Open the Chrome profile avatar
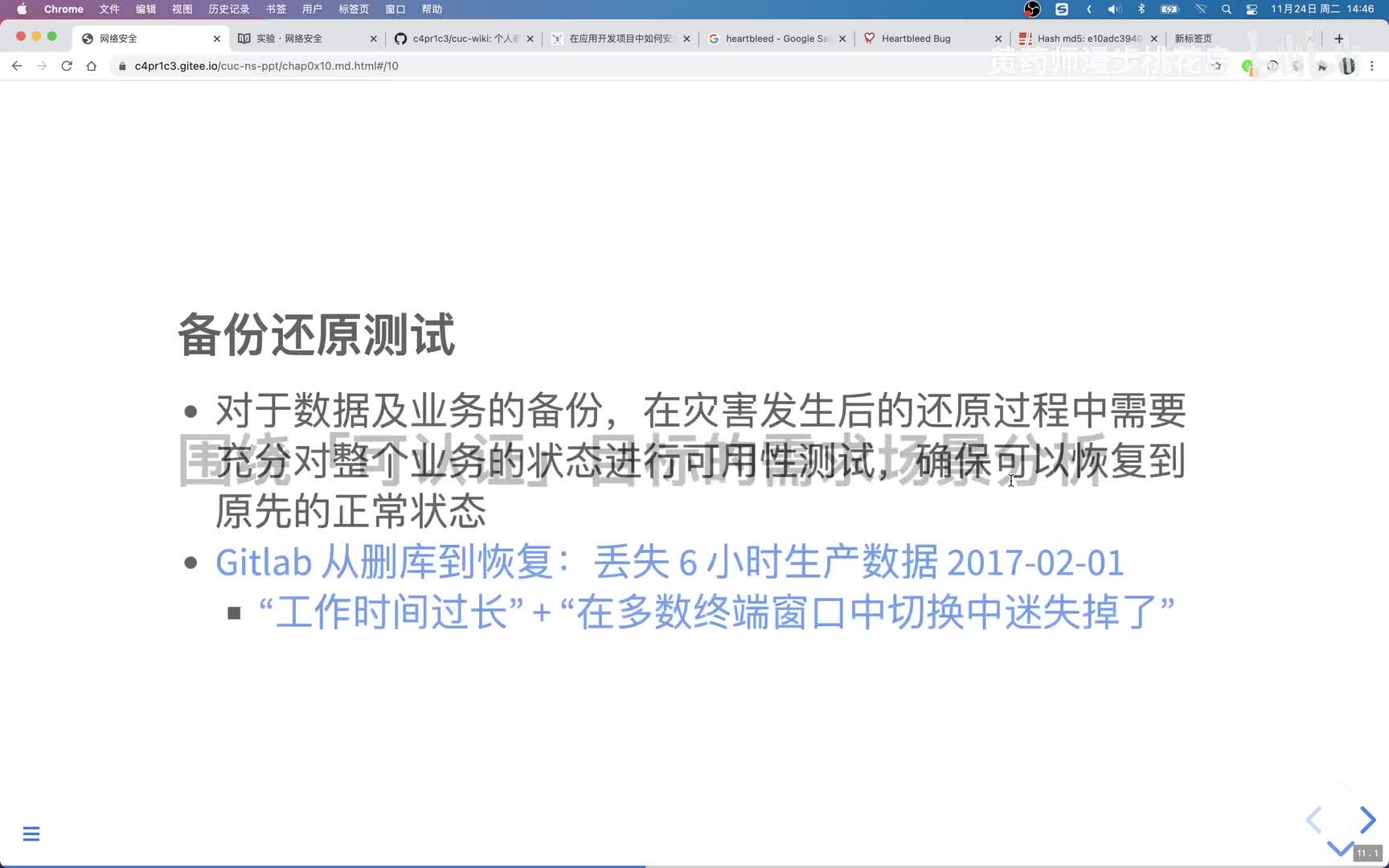The width and height of the screenshot is (1389, 868). click(1348, 66)
